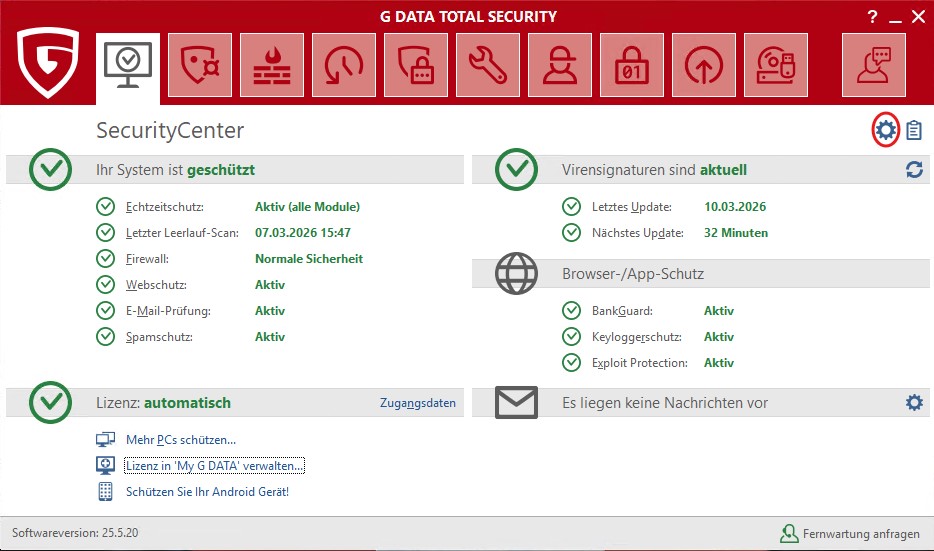This screenshot has width=934, height=551.
Task: Open the support chat person tab
Action: (x=874, y=65)
